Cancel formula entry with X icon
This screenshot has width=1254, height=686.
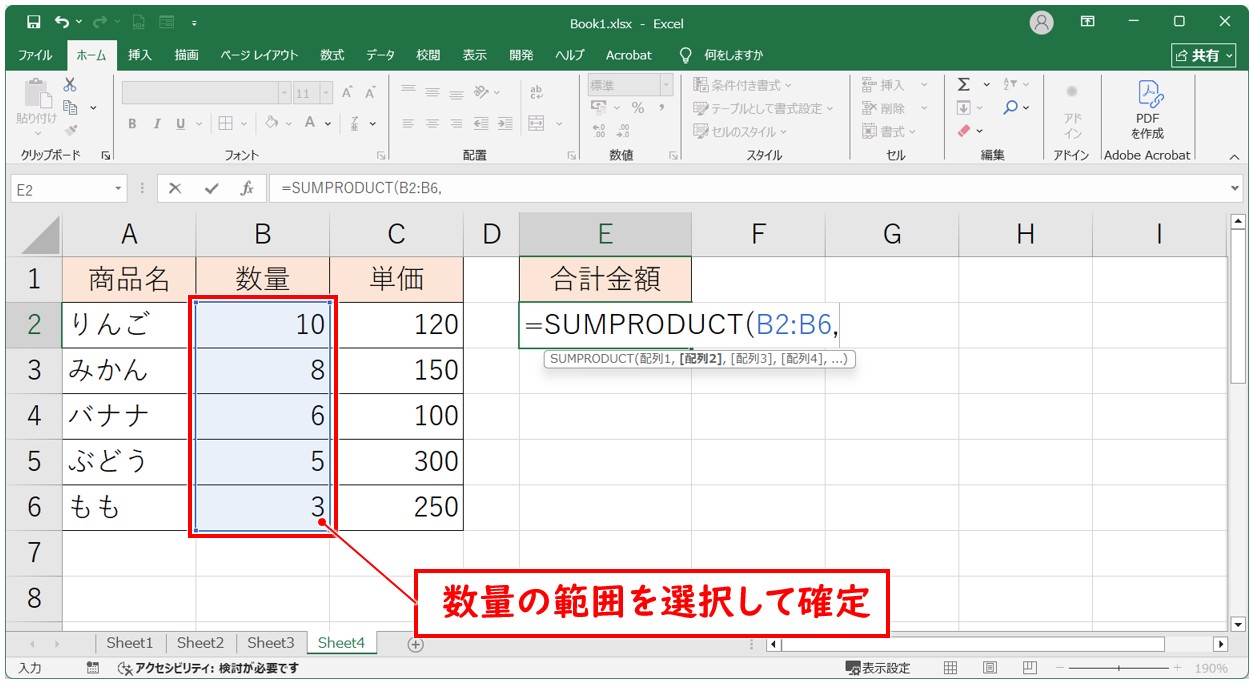[x=175, y=188]
